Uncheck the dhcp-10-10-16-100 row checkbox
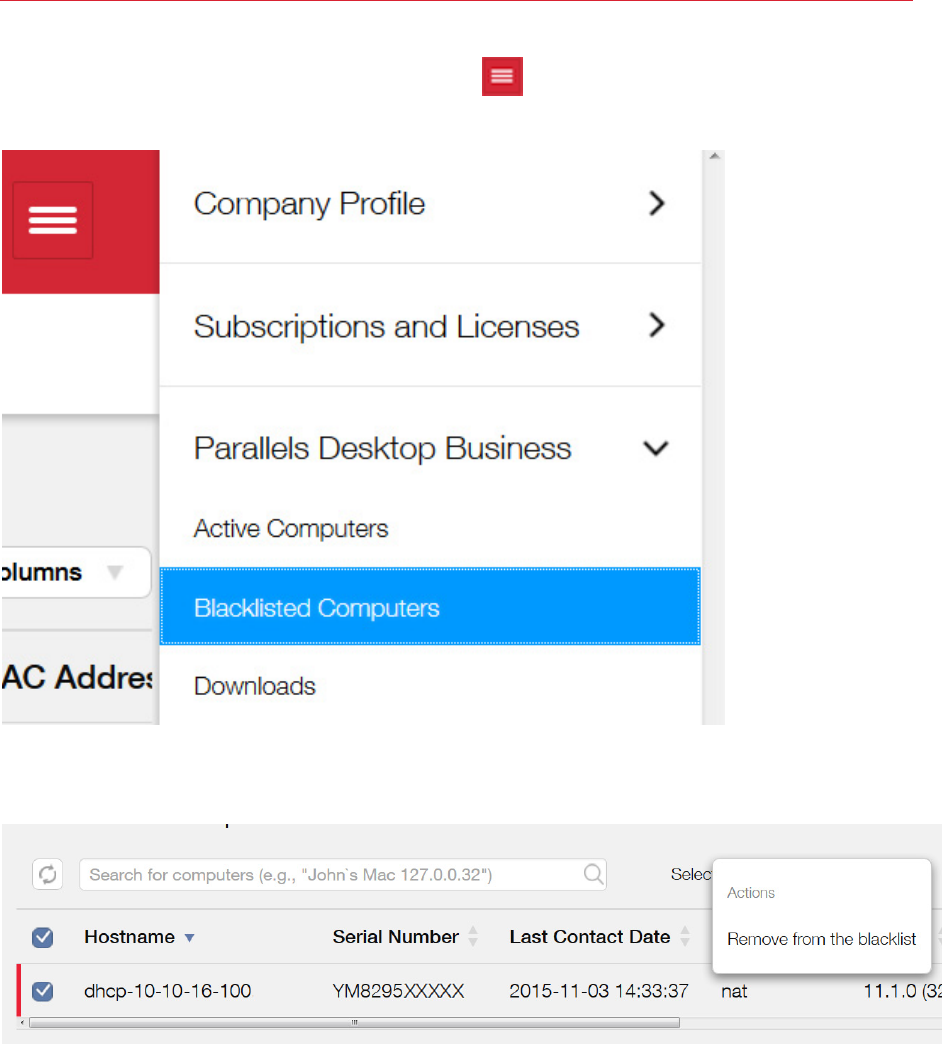942x1044 pixels. tap(43, 991)
